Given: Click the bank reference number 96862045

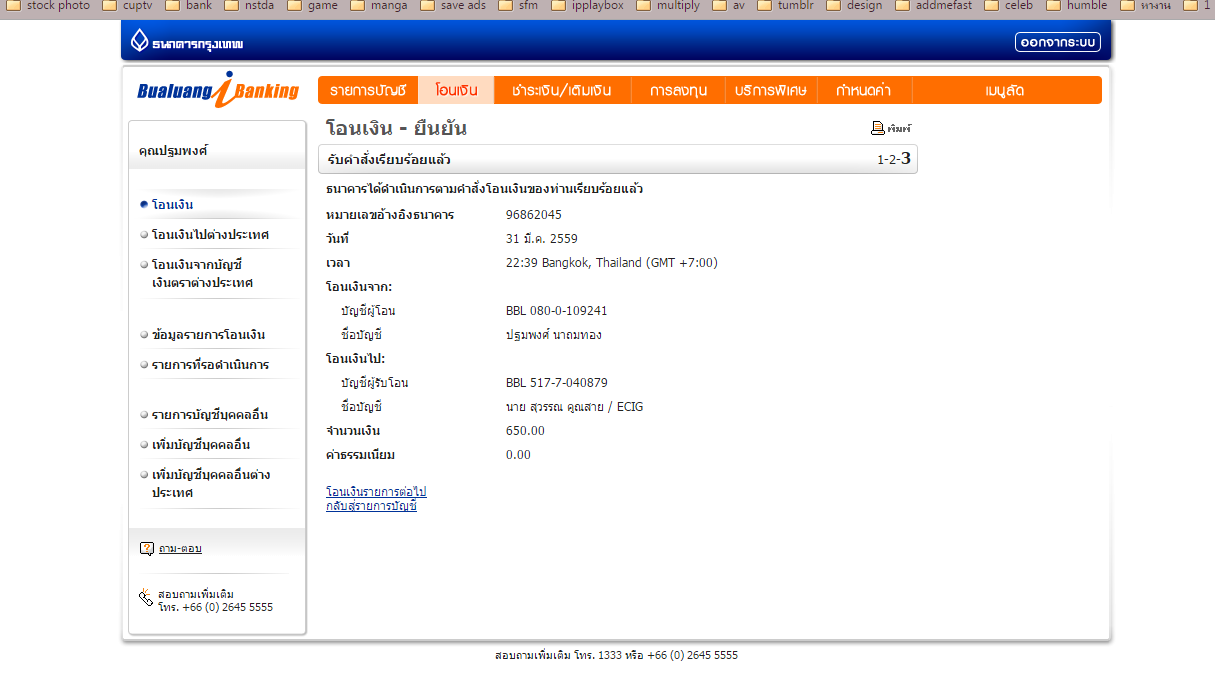Looking at the screenshot, I should pyautogui.click(x=534, y=215).
